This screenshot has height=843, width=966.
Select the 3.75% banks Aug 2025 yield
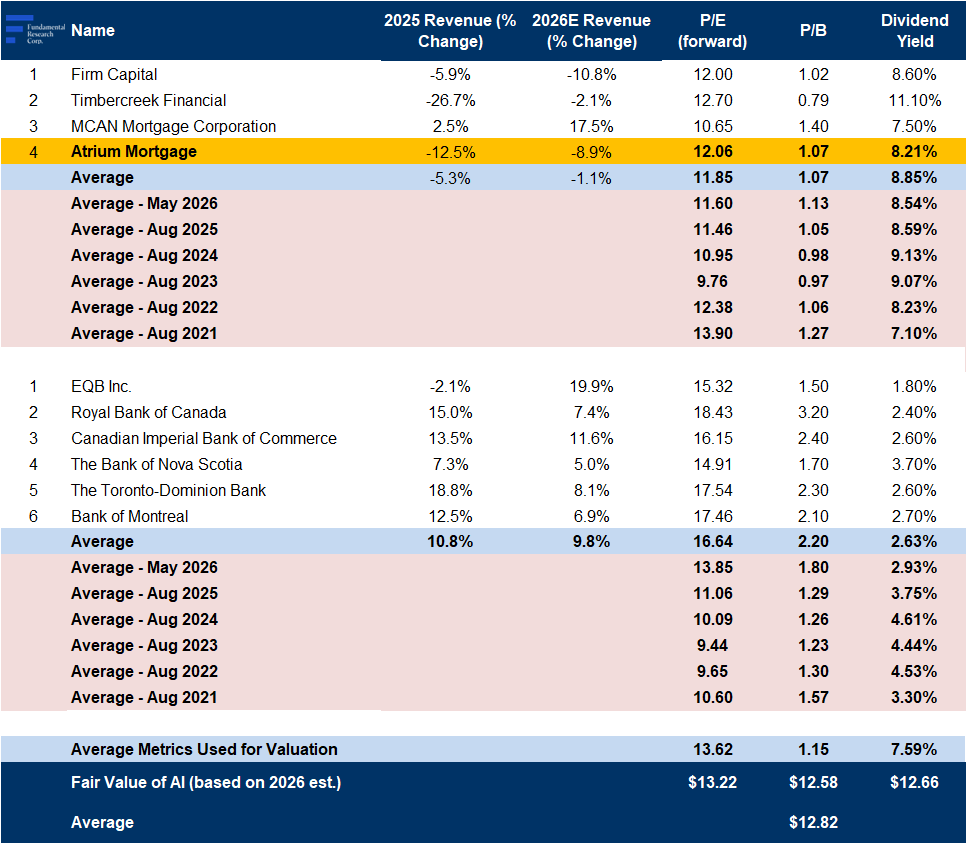(x=914, y=593)
